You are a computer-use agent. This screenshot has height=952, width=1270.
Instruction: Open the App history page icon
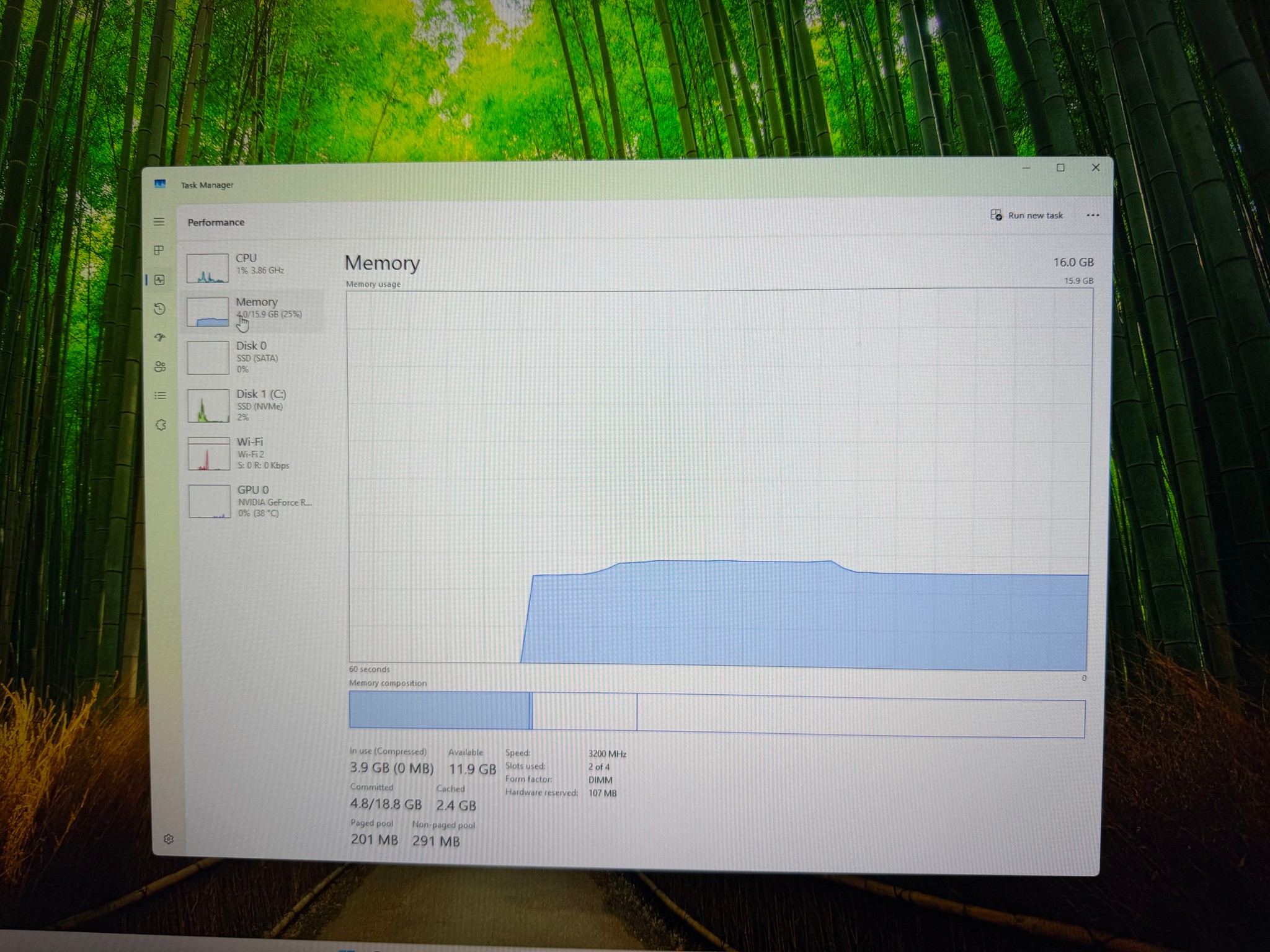(160, 309)
